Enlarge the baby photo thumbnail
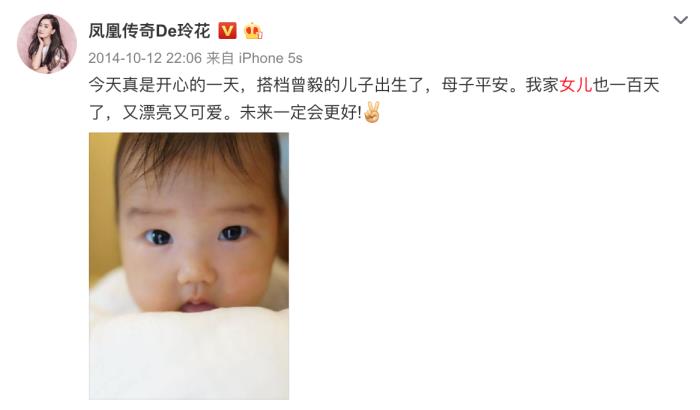 [x=189, y=266]
